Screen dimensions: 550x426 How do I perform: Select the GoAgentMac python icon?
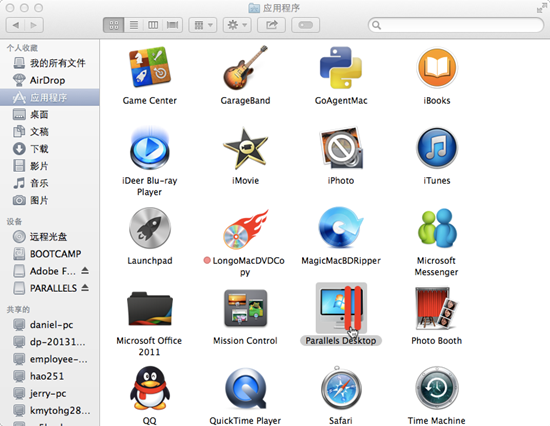point(341,67)
